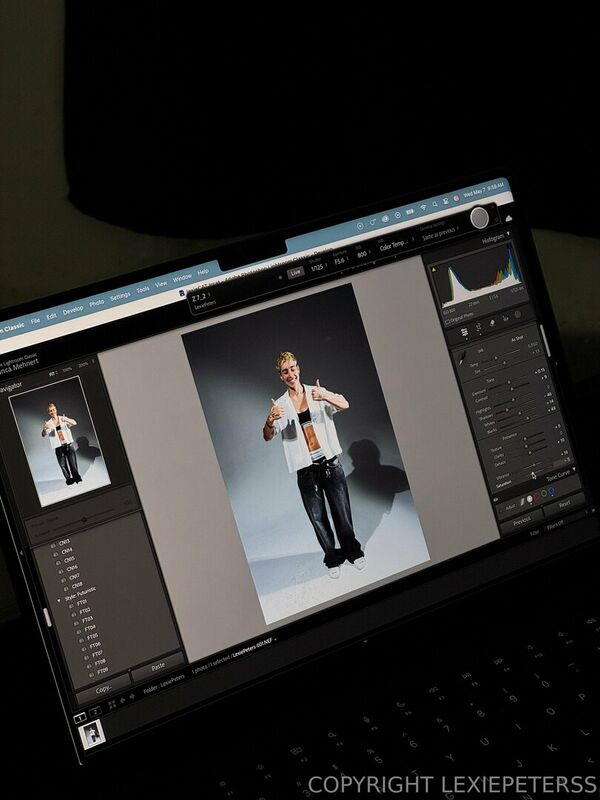This screenshot has width=600, height=800.
Task: Click the tone curve targeted Adjust tool
Action: [x=501, y=511]
